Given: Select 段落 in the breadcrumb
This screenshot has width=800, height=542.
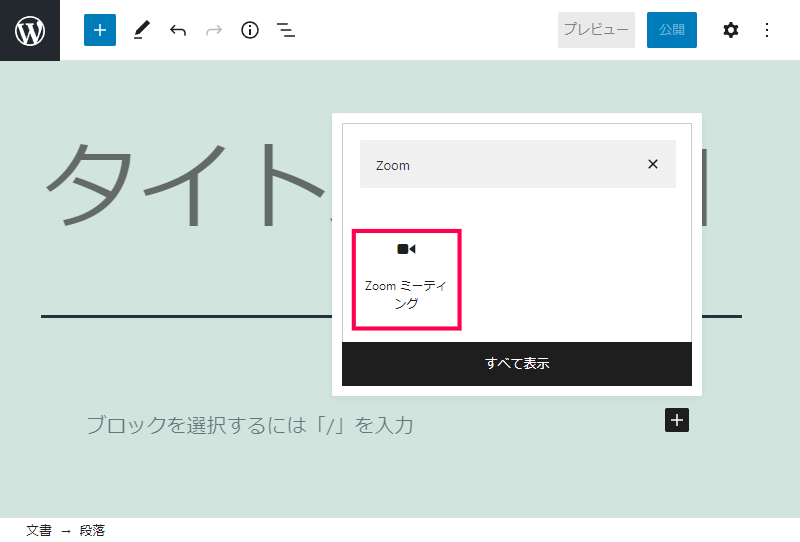Looking at the screenshot, I should pos(92,531).
